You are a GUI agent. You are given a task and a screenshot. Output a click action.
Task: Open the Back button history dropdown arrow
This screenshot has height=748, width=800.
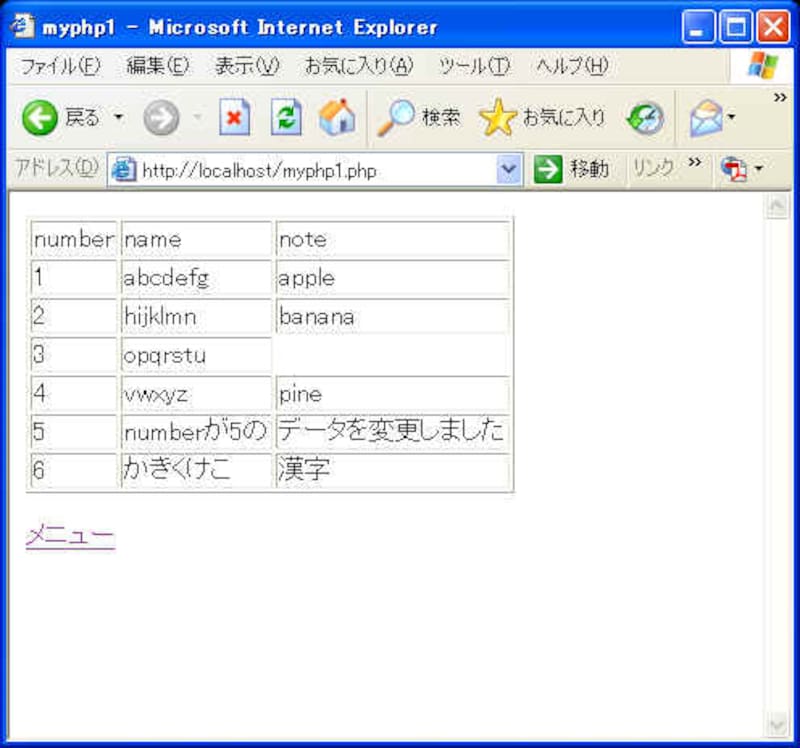(119, 119)
